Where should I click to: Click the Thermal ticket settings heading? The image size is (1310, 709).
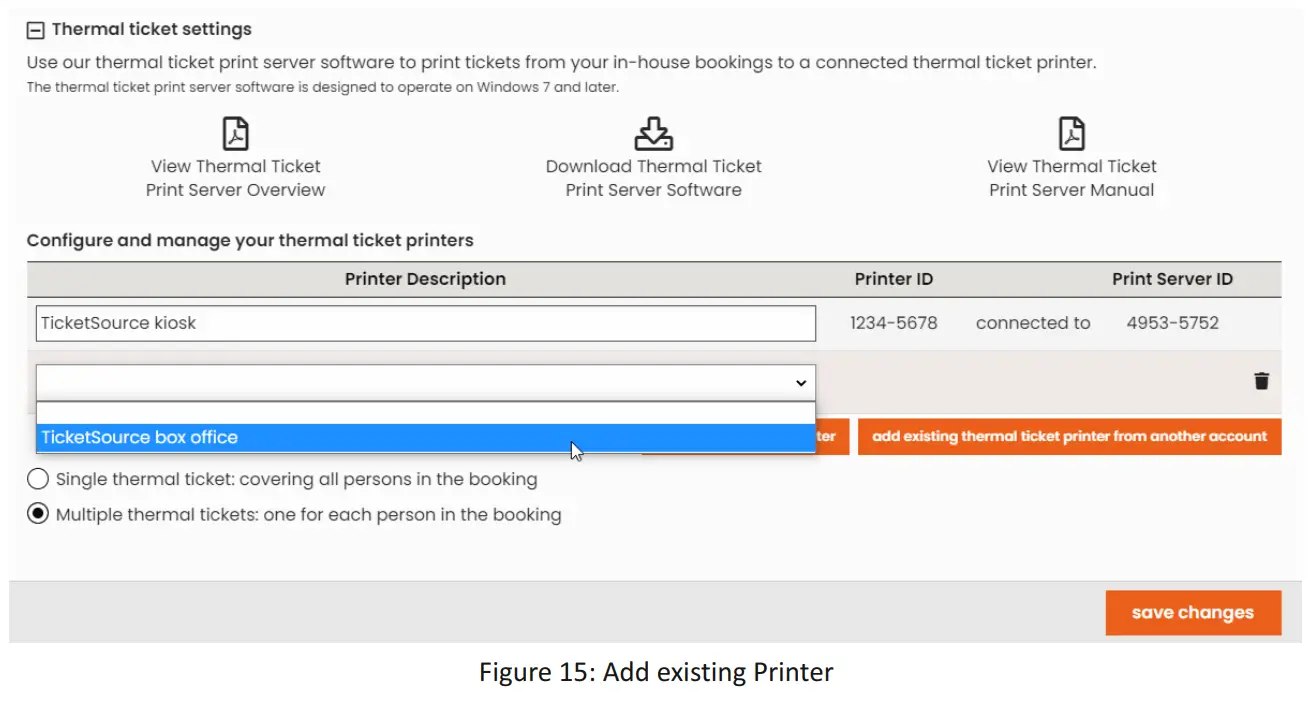click(x=152, y=30)
